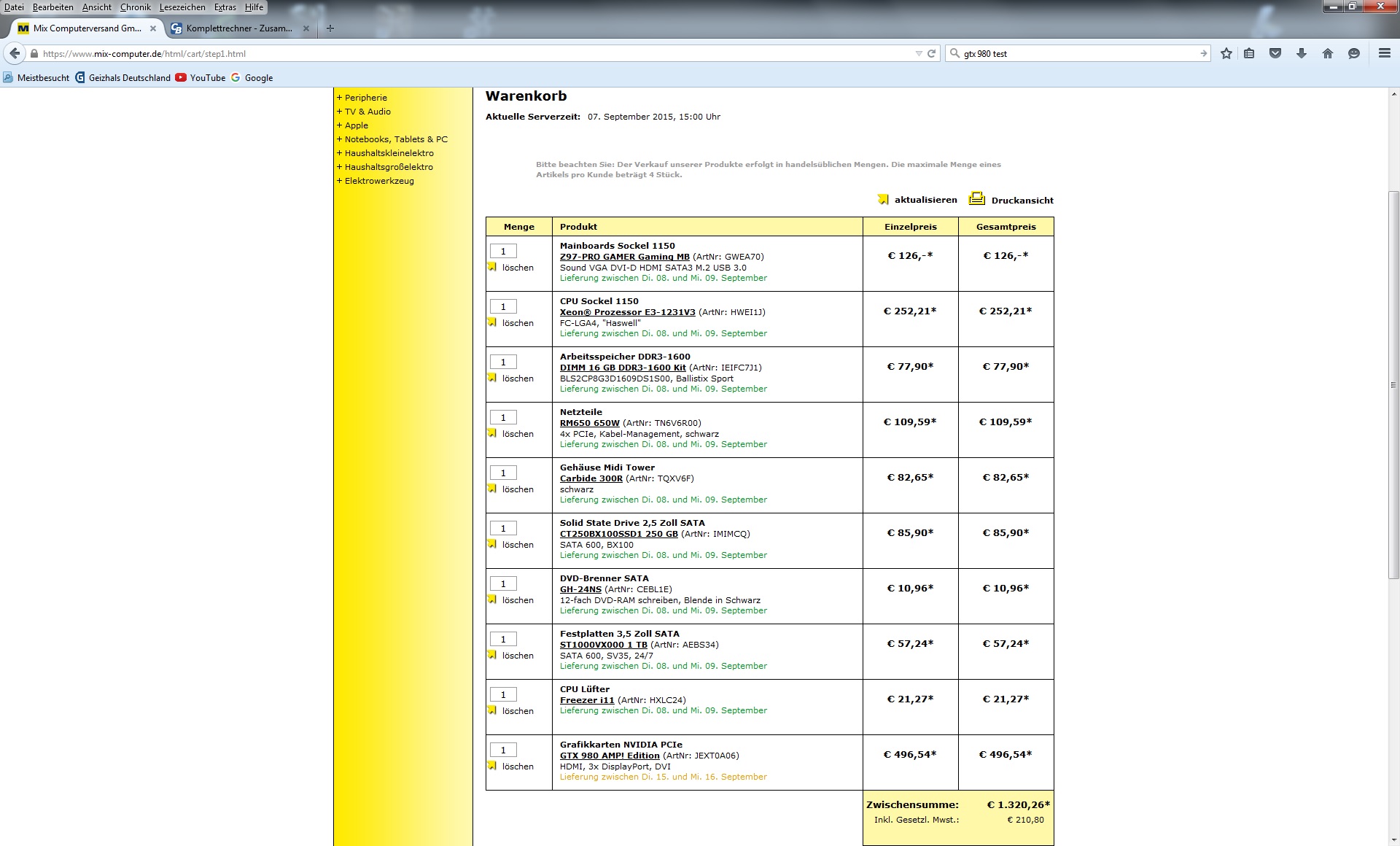Open the GTX 980 AMP! Edition link
The image size is (1400, 846).
coord(609,756)
